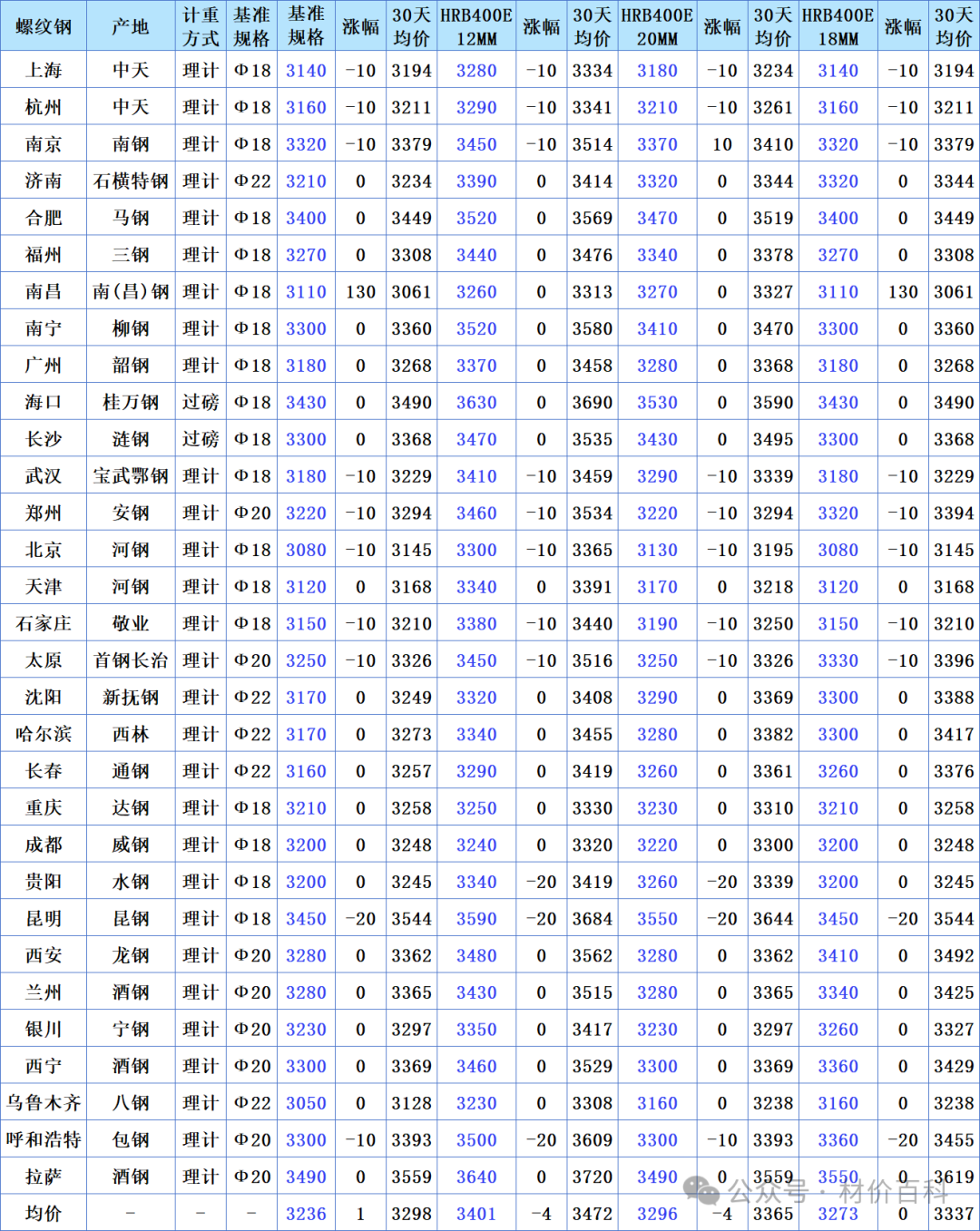Click average 3529 in the 西宁 row
980x1231 pixels.
593,1066
